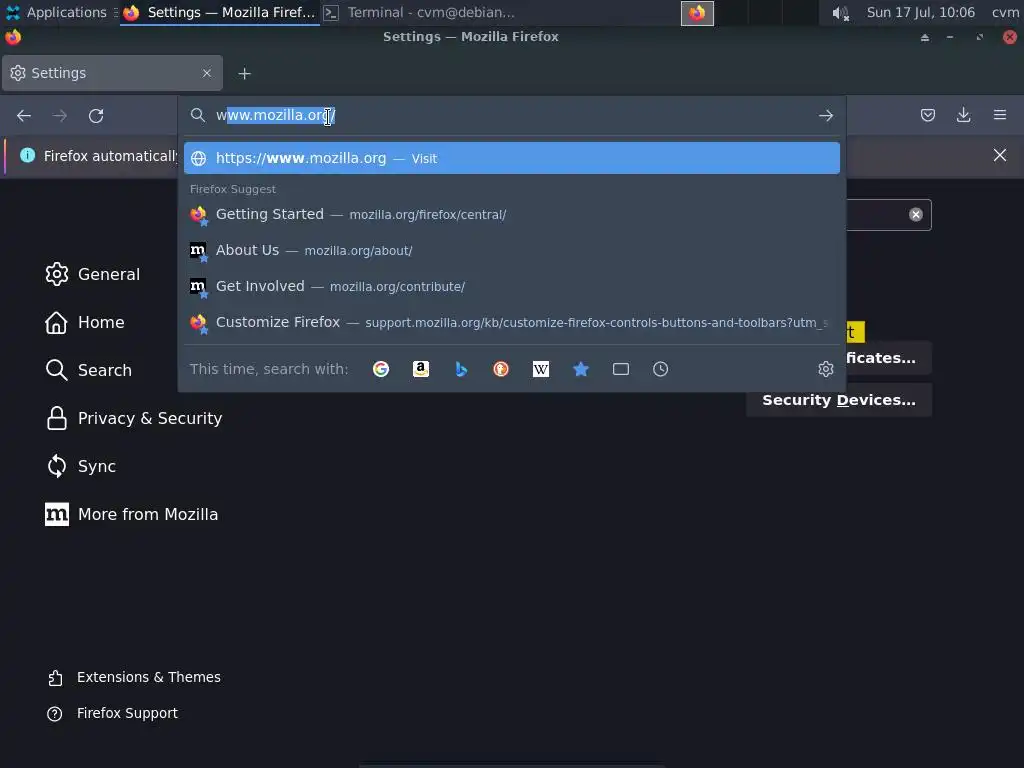
Task: Choose Get Involved suggestion
Action: click(x=511, y=286)
